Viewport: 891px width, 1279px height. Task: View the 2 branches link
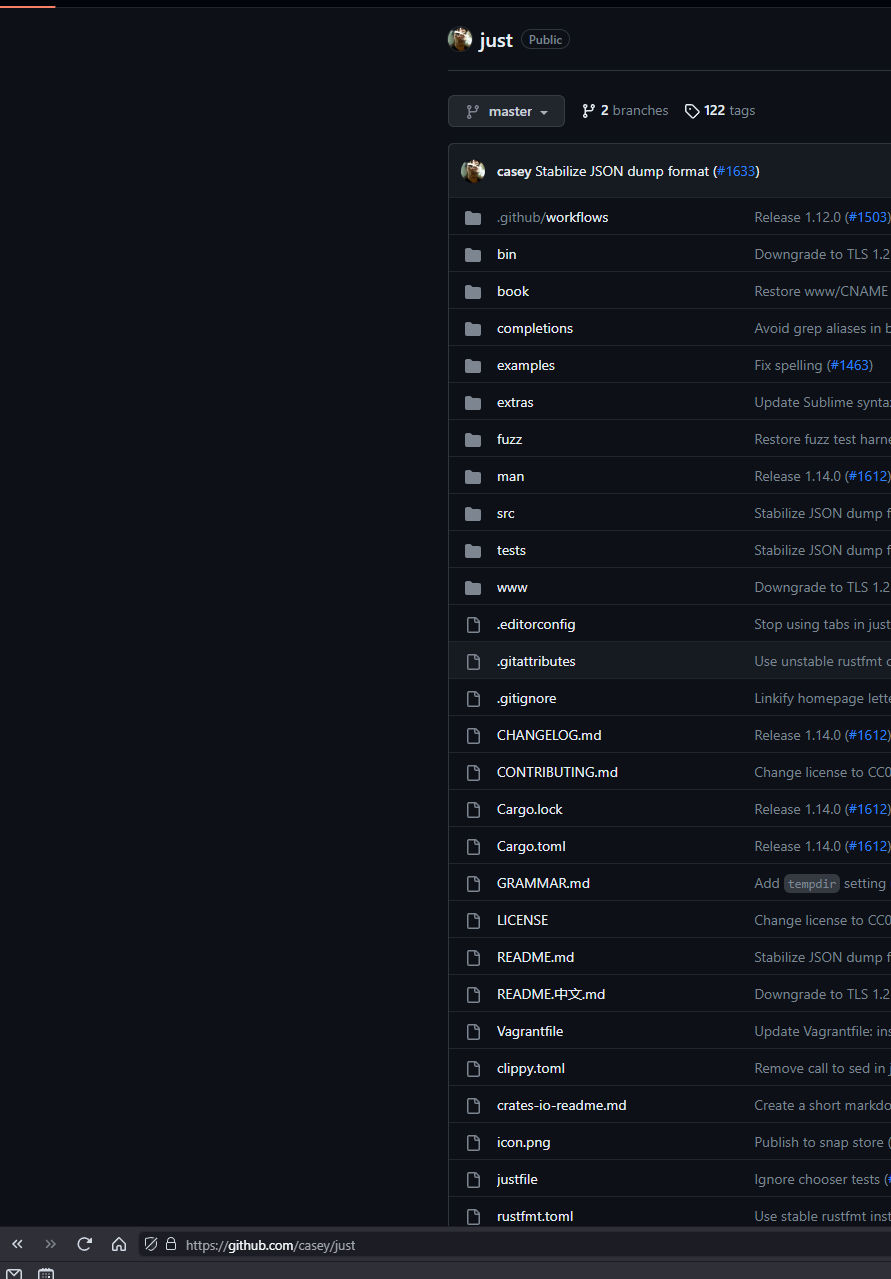point(625,111)
